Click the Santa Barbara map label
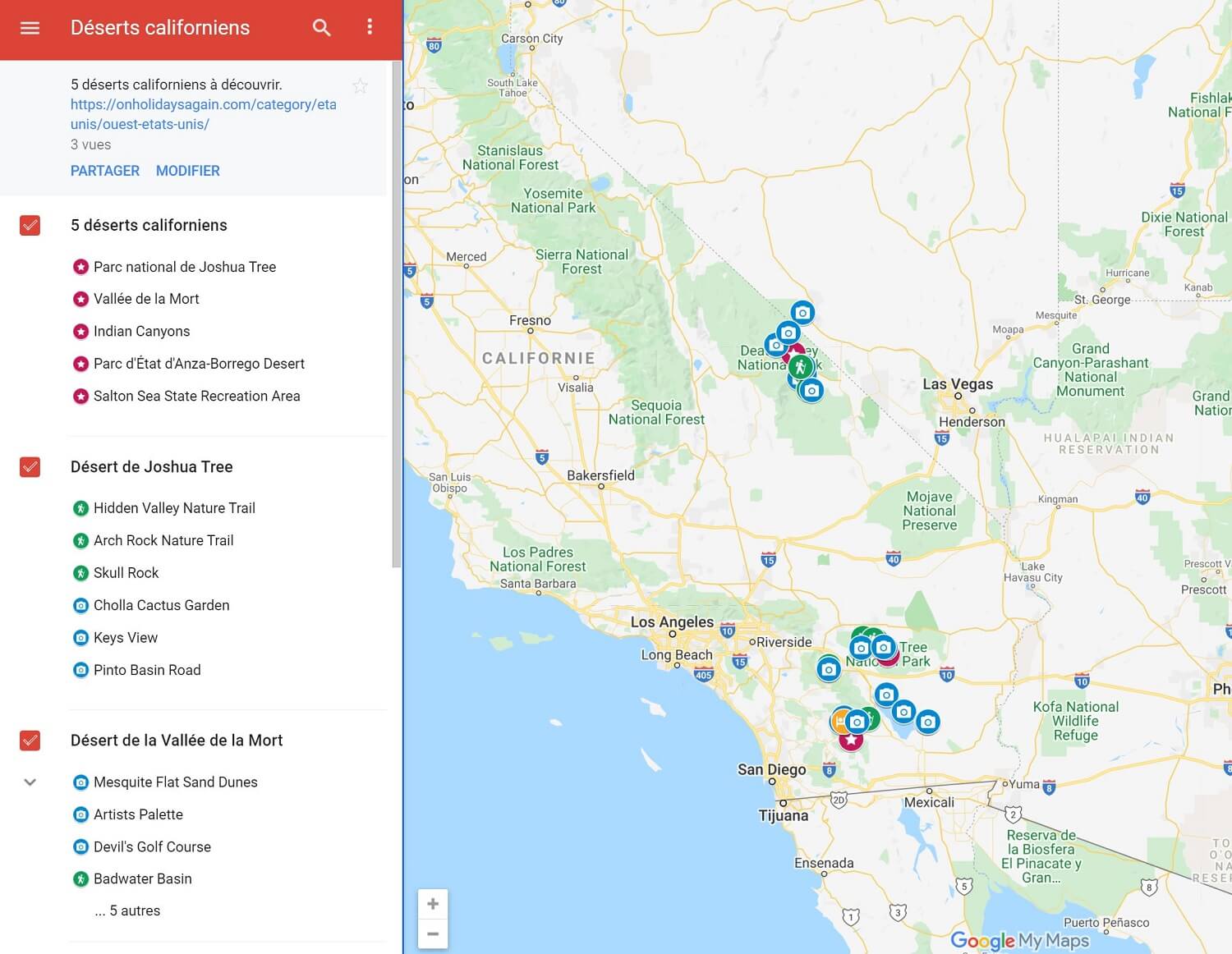Image resolution: width=1232 pixels, height=954 pixels. point(538,584)
